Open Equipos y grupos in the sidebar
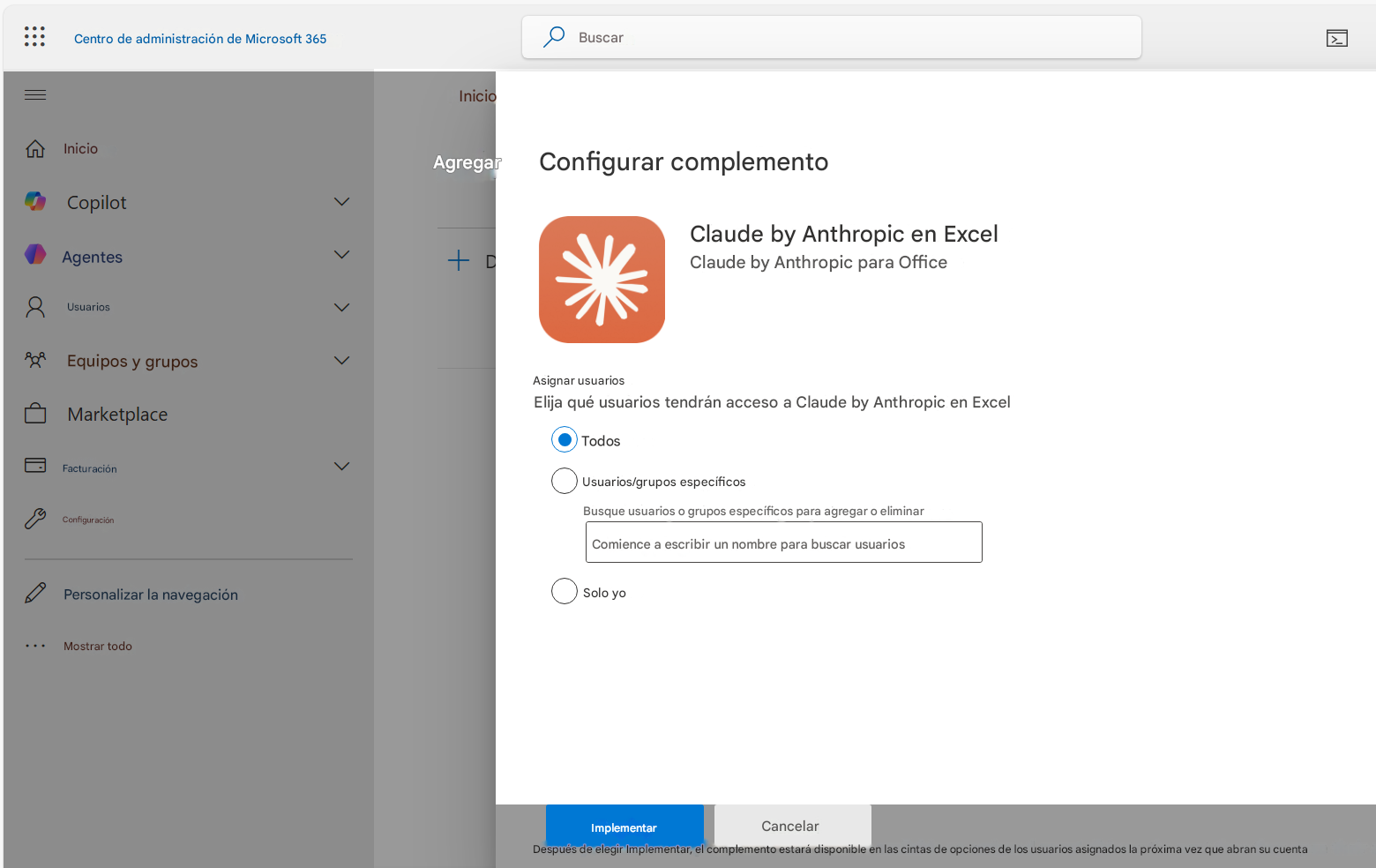Screen dimensions: 1376x868 (x=132, y=362)
